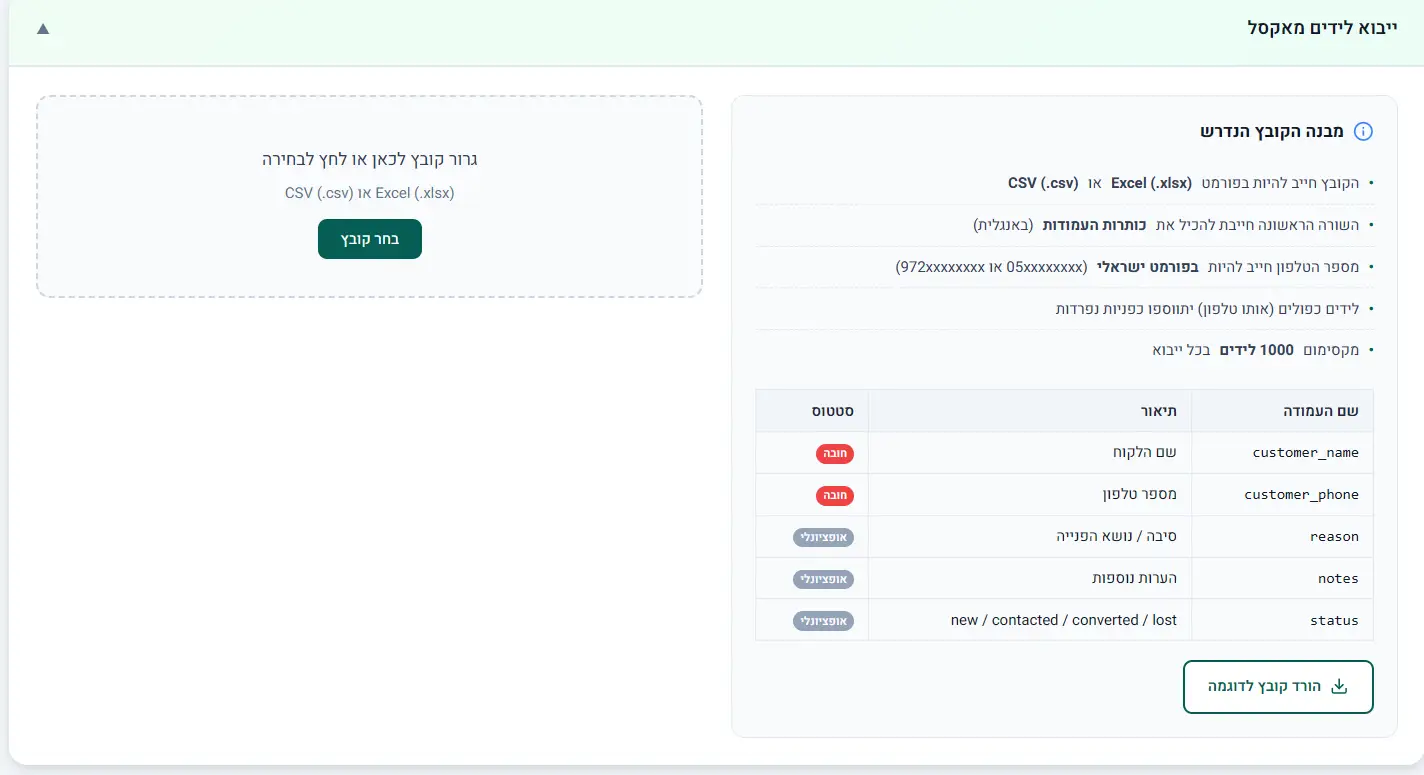
Task: Click the new / contacted / converted / lost description
Action: tap(1063, 620)
